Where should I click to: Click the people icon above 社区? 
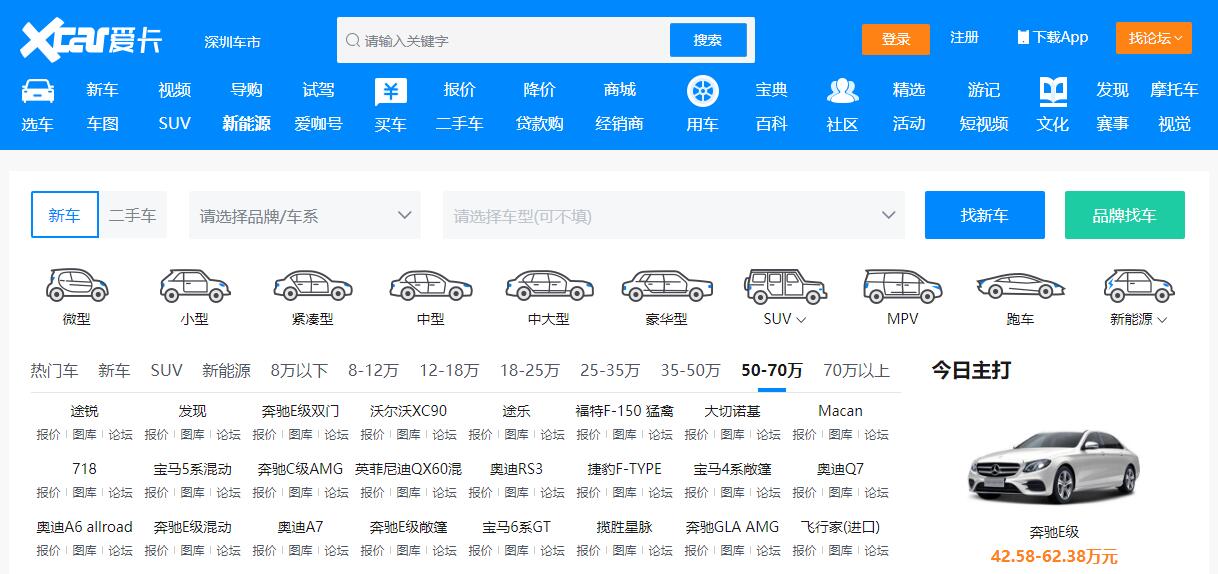(843, 91)
